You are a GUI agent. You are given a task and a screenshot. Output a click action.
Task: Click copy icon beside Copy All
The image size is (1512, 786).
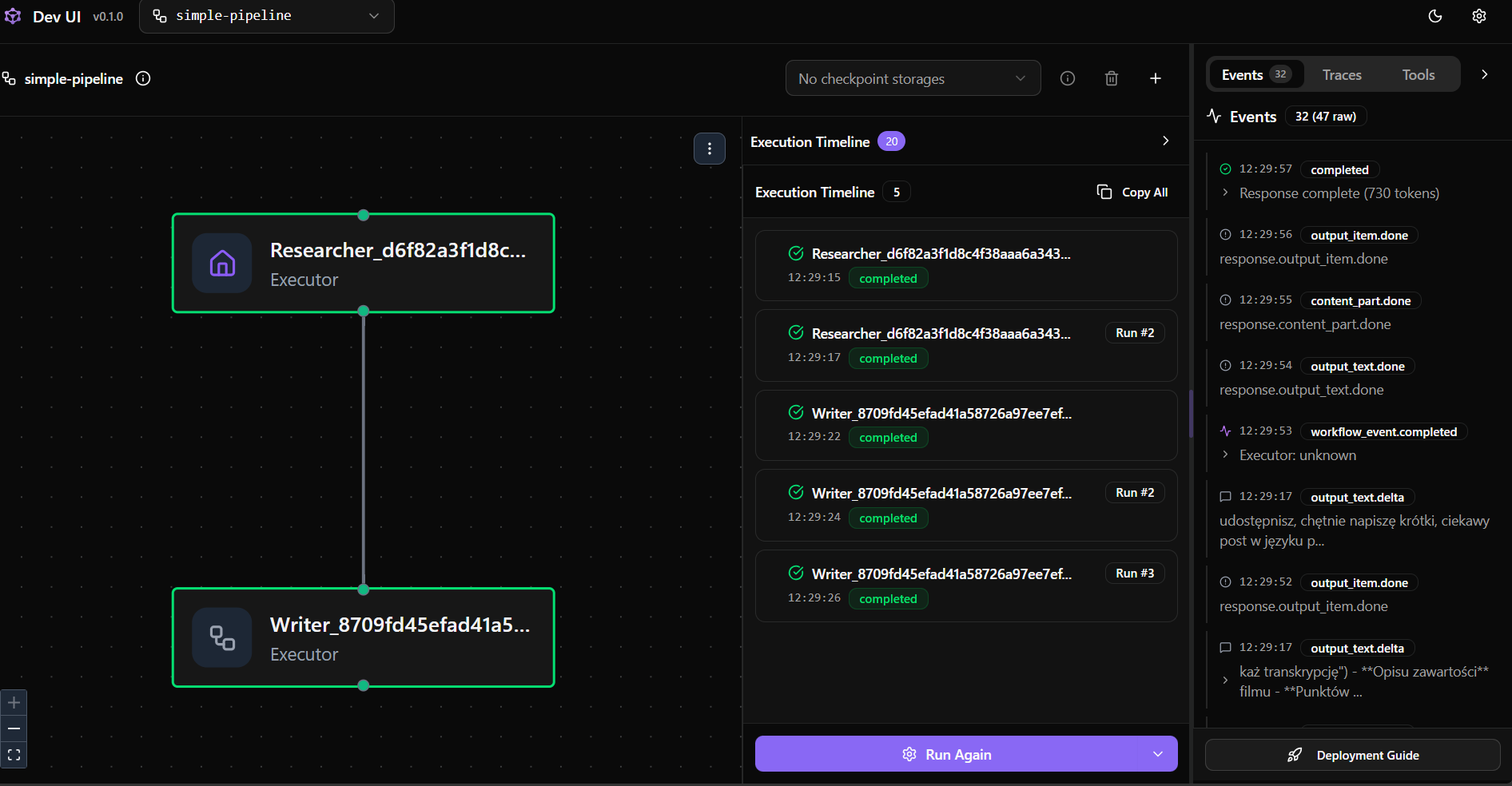click(x=1104, y=192)
